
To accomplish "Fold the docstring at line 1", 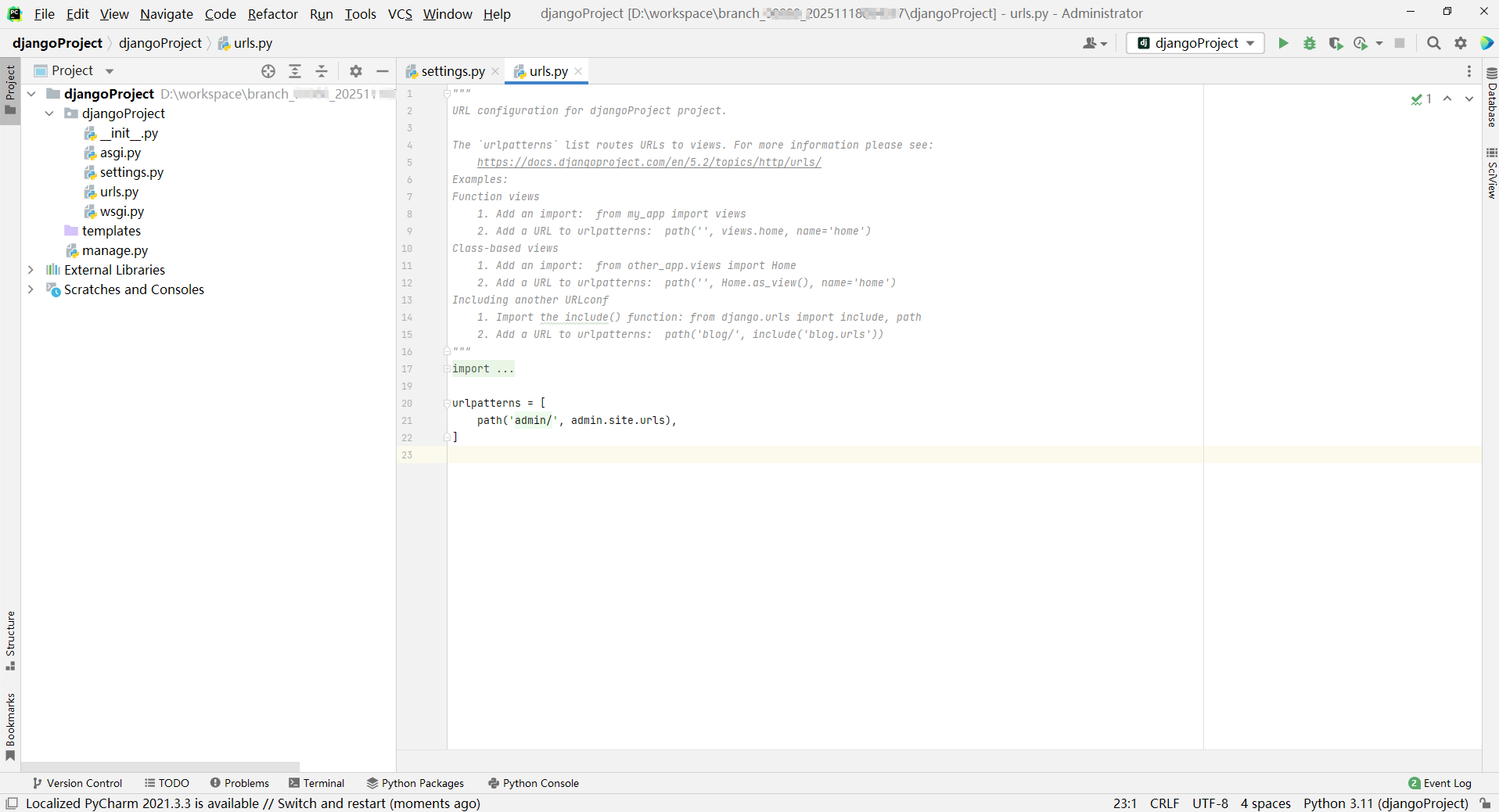I will pos(447,94).
